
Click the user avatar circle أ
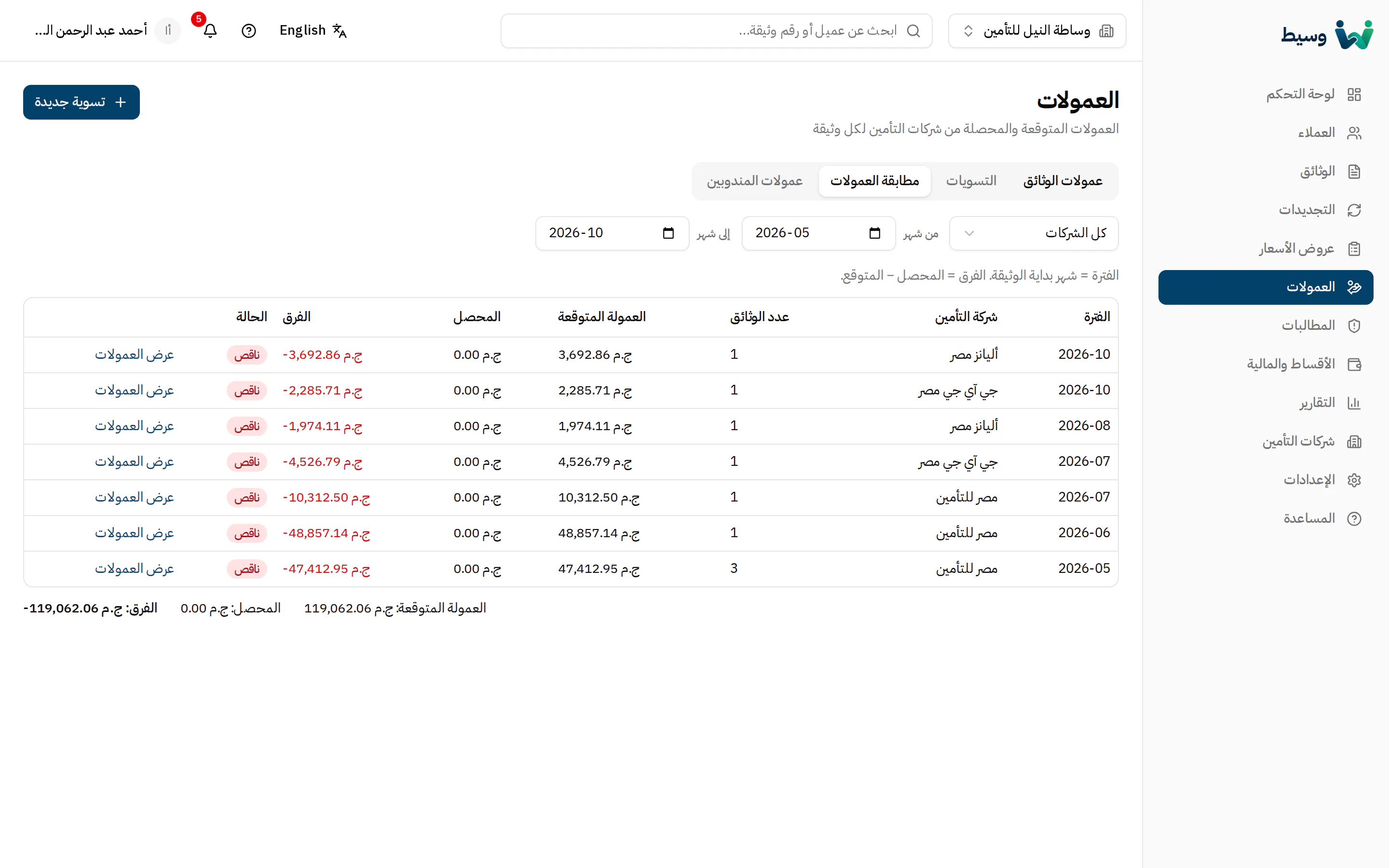click(x=168, y=30)
